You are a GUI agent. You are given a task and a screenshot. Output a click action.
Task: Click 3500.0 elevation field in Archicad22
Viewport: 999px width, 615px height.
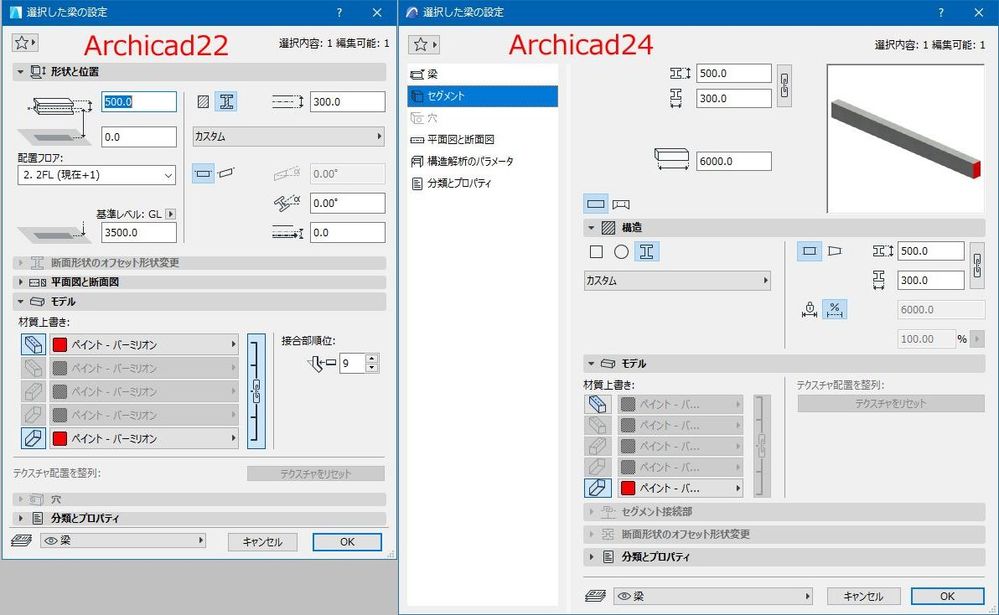click(x=139, y=233)
